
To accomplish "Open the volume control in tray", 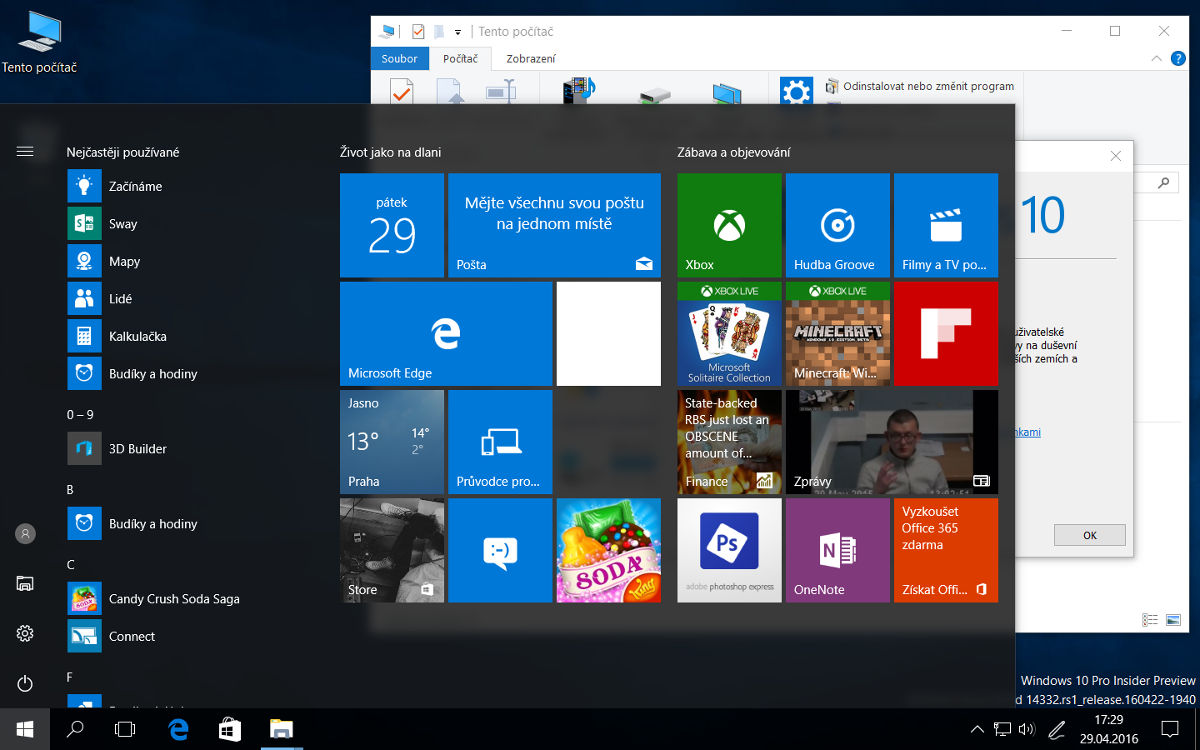I will (1026, 729).
